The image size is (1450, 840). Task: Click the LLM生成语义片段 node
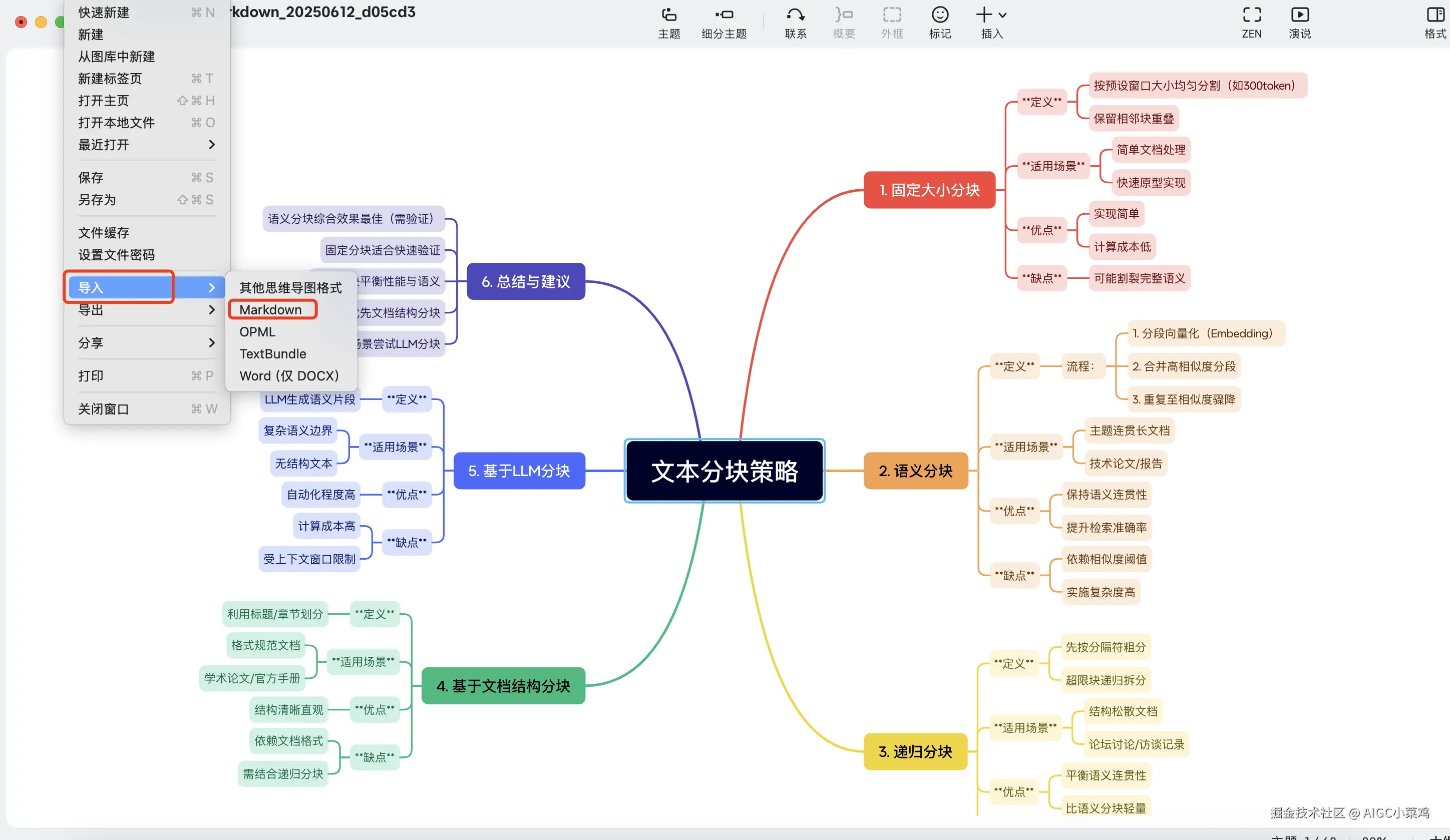309,399
